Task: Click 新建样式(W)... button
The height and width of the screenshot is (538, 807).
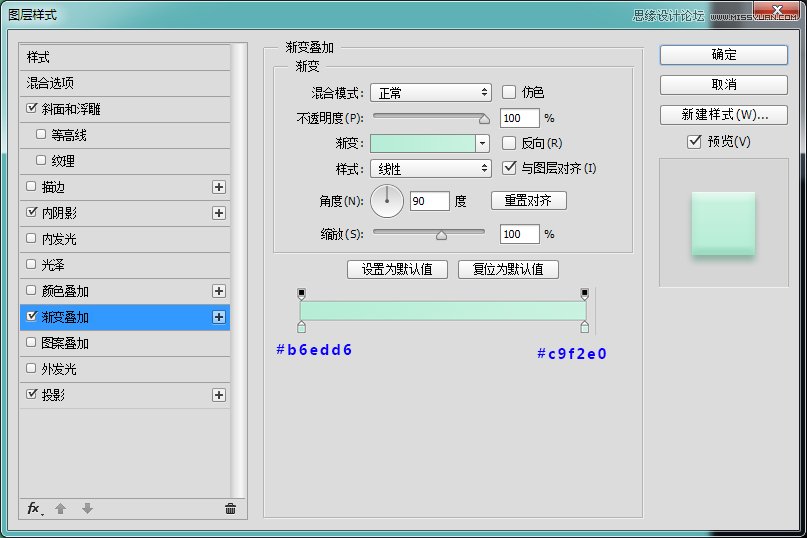Action: point(724,115)
